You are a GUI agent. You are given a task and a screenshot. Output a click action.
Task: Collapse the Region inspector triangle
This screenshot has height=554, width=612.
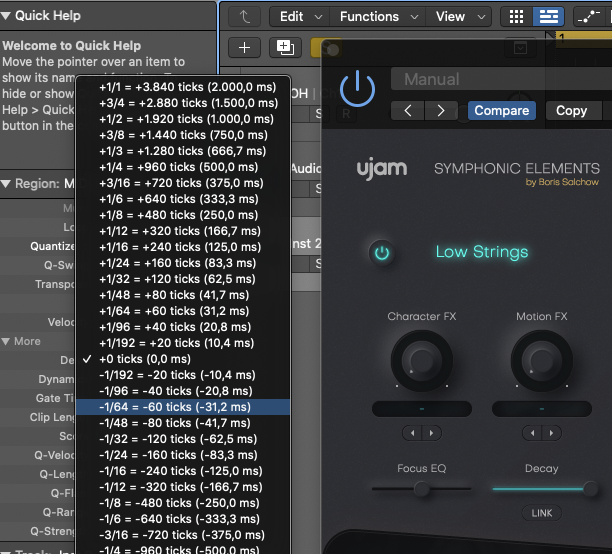pyautogui.click(x=6, y=184)
